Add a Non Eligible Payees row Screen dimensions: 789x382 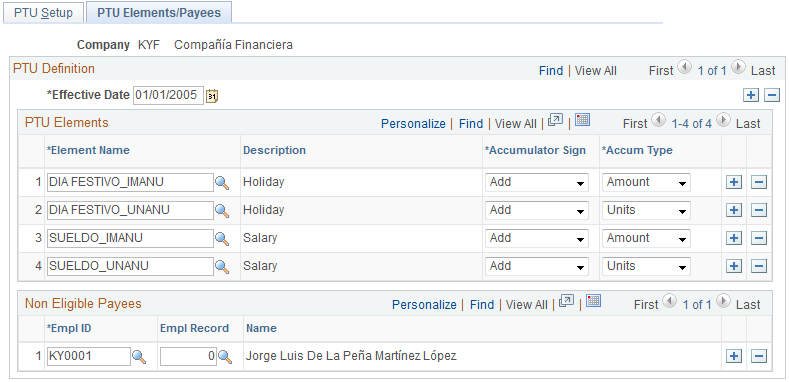click(x=734, y=356)
